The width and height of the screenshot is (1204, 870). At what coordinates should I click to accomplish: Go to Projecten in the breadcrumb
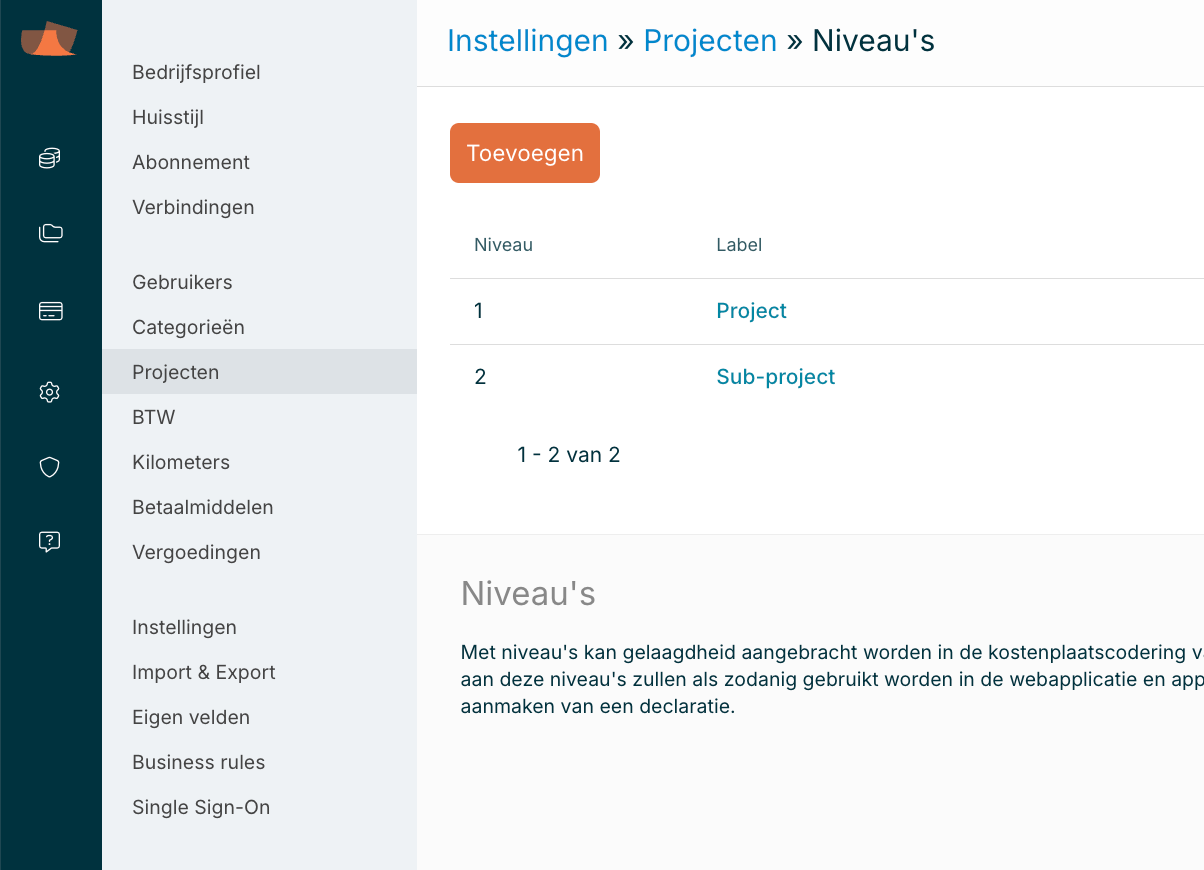tap(710, 41)
